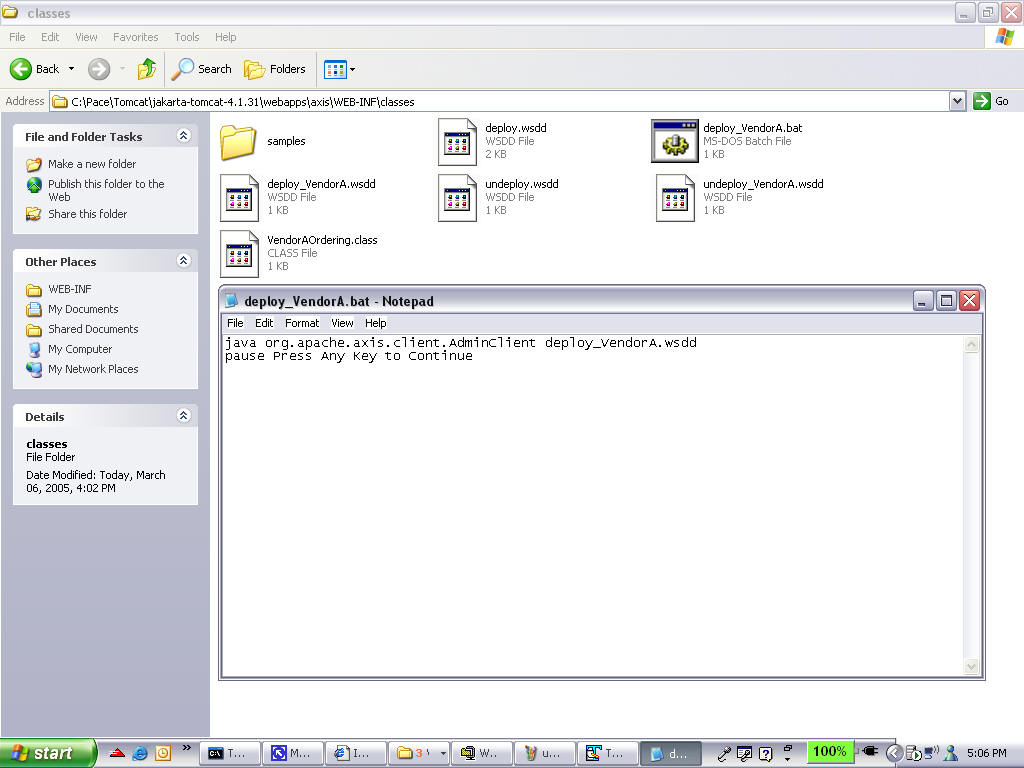Image resolution: width=1024 pixels, height=768 pixels.
Task: Click the 100% battery indicator
Action: point(829,752)
